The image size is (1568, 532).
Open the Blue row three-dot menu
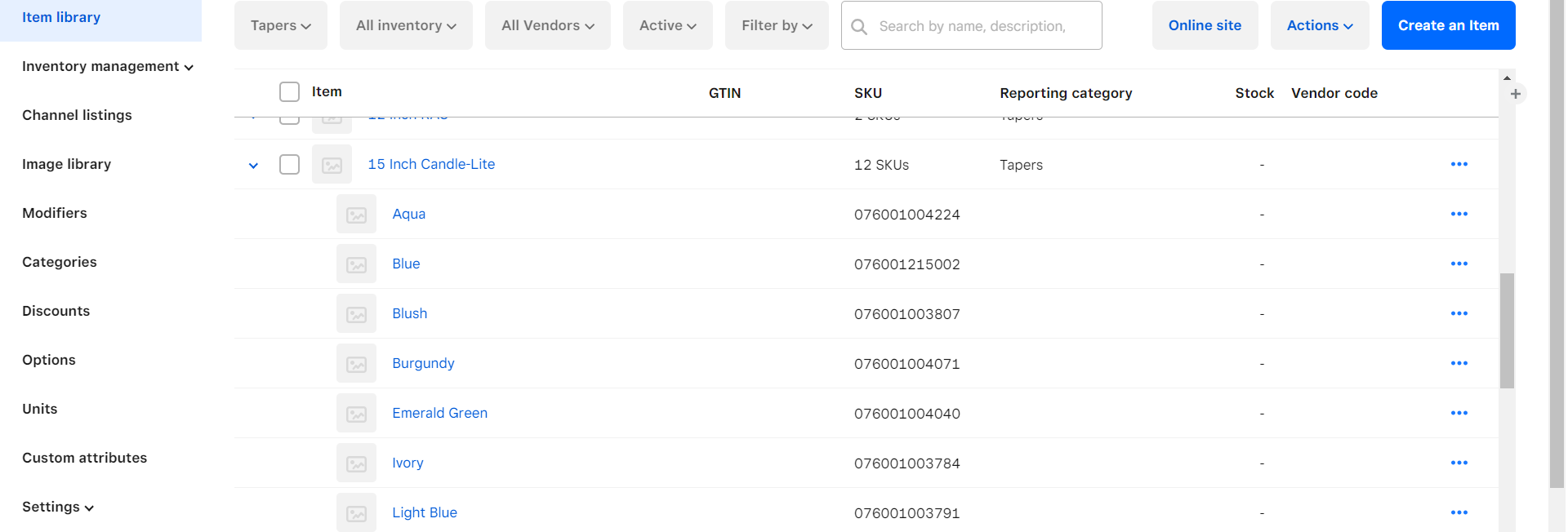1459,264
